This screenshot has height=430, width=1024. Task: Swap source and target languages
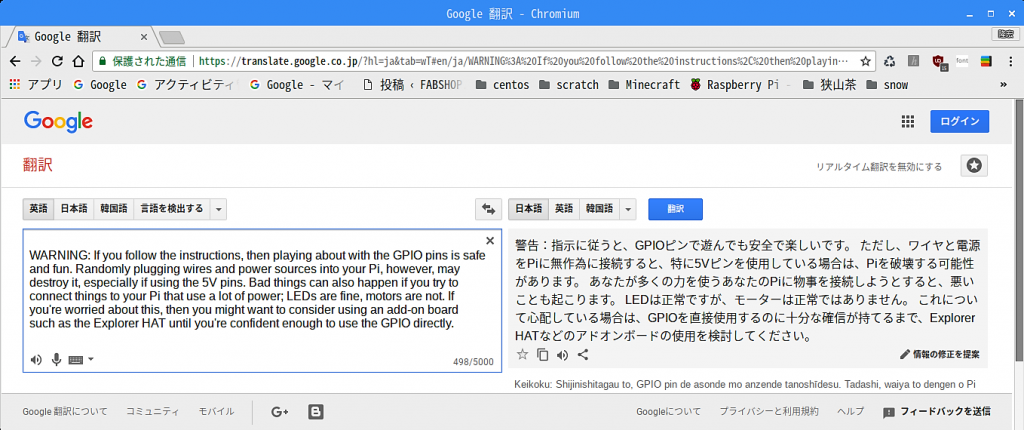click(x=488, y=209)
